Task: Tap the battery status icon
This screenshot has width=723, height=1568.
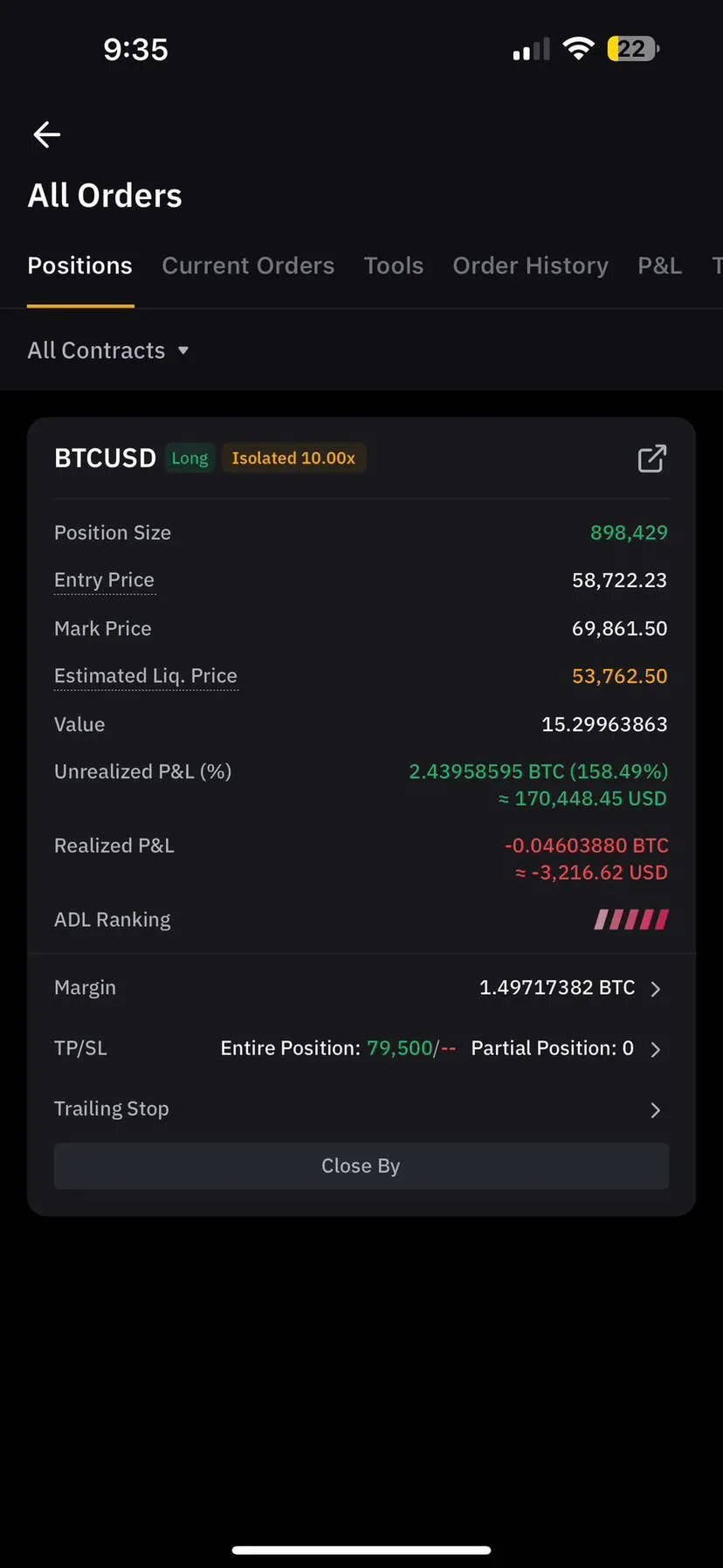Action: 633,49
